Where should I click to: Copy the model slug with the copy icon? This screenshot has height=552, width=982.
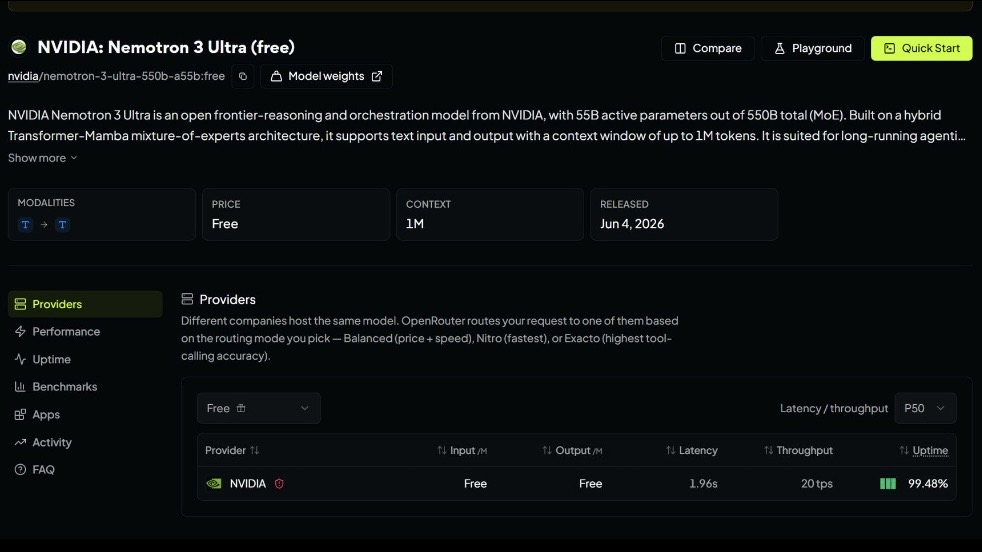click(243, 76)
